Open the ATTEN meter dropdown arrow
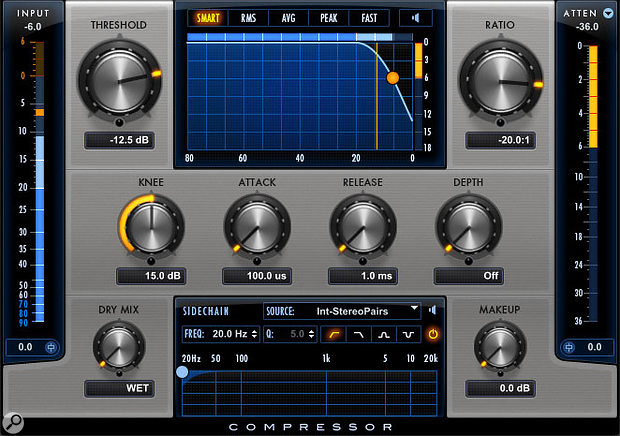This screenshot has height=436, width=620. click(x=608, y=13)
